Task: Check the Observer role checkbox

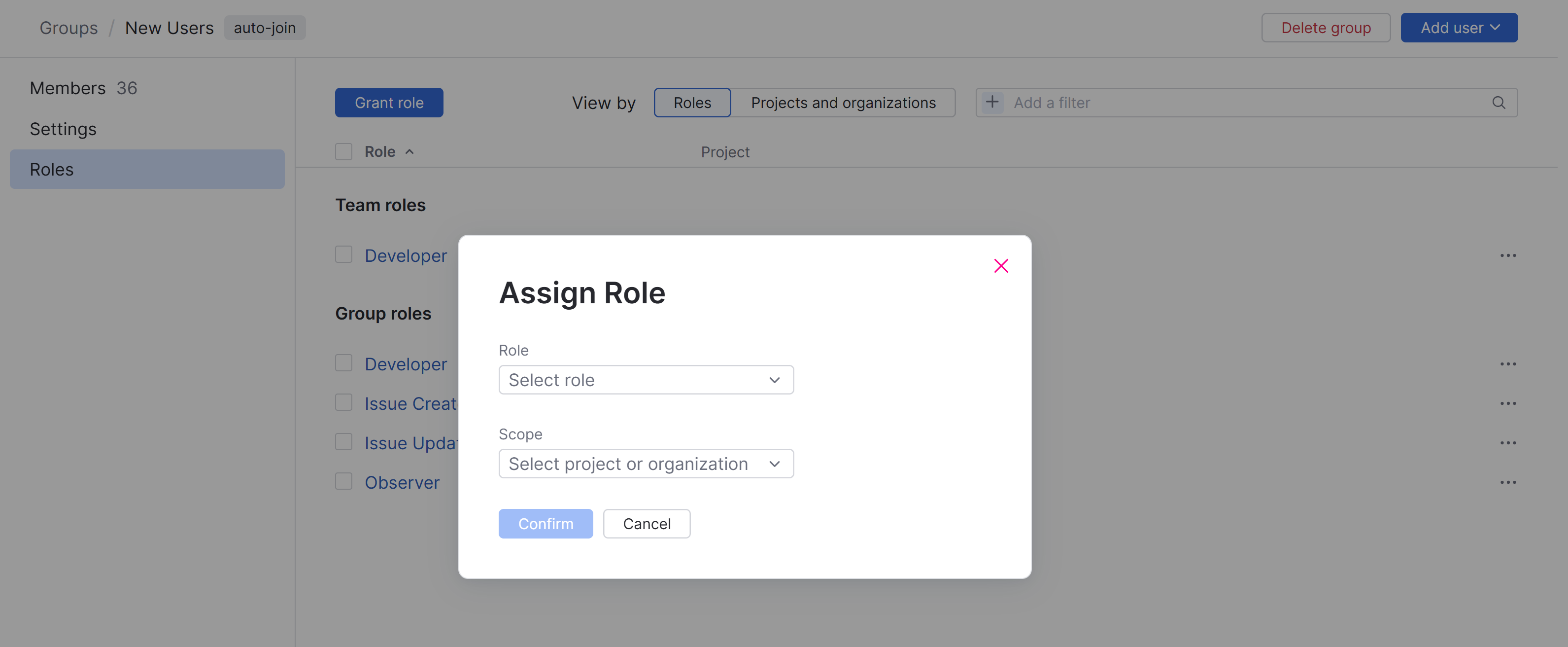Action: point(344,482)
